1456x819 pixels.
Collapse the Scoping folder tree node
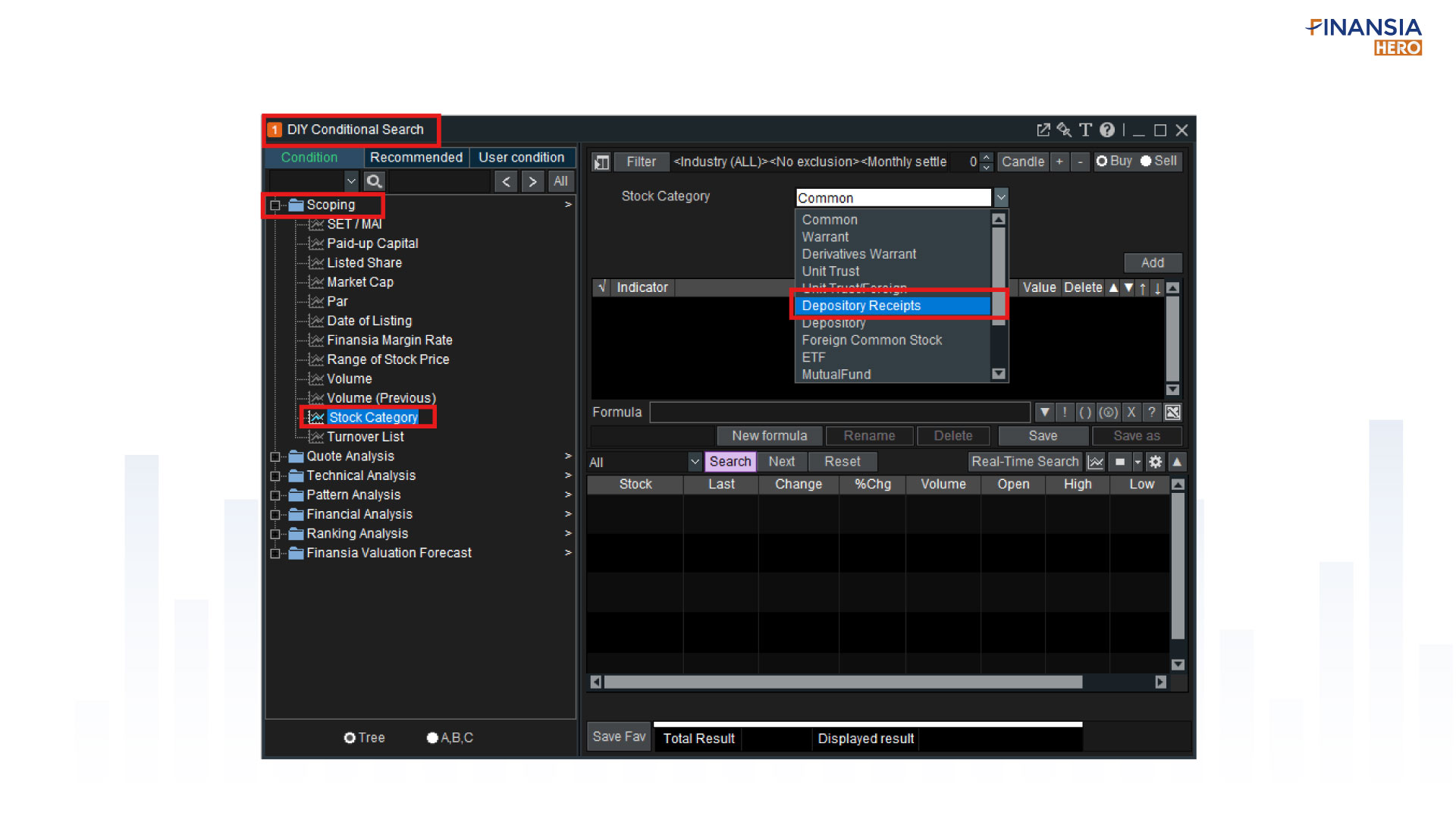(275, 206)
